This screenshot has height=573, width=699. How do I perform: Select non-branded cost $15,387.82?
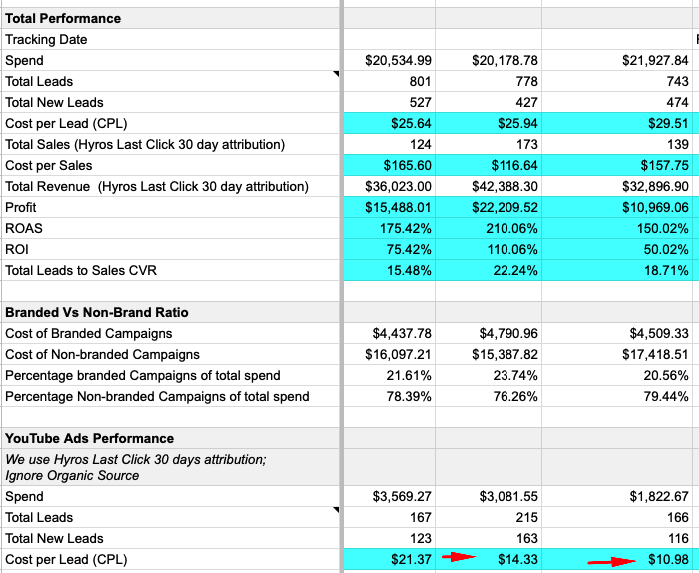pos(489,354)
